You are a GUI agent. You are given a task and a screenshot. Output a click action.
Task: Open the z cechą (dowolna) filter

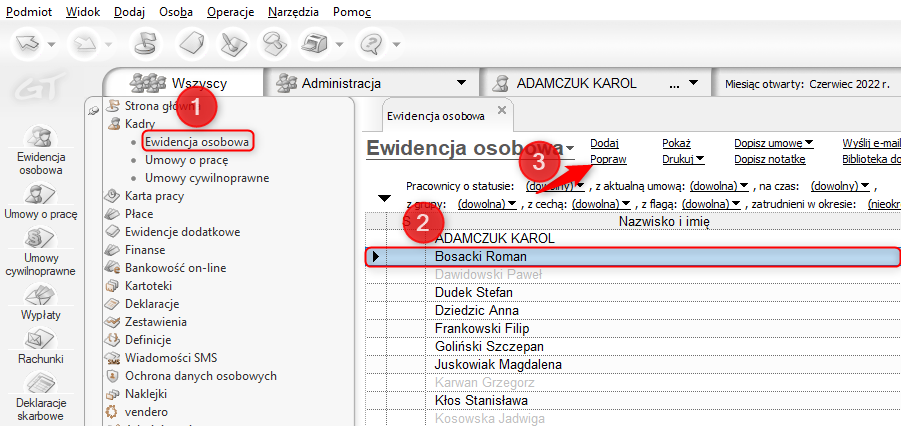[602, 204]
